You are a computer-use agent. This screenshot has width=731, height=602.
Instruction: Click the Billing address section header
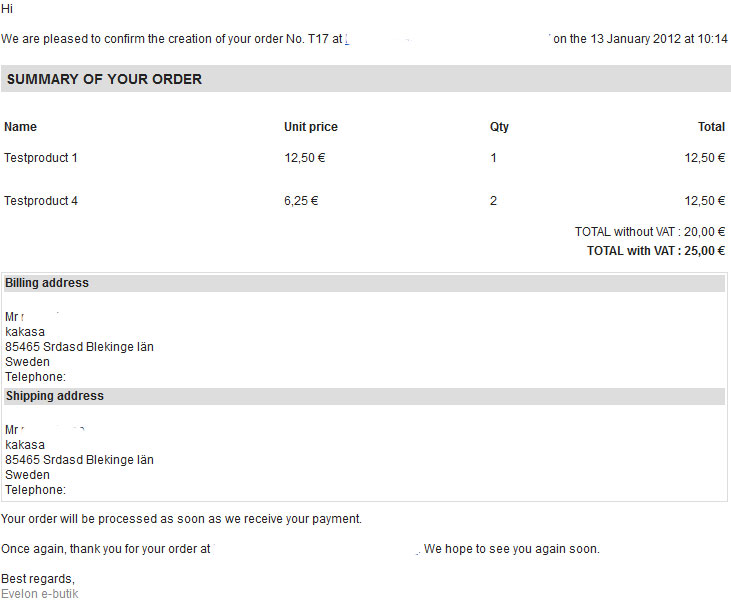pos(47,283)
